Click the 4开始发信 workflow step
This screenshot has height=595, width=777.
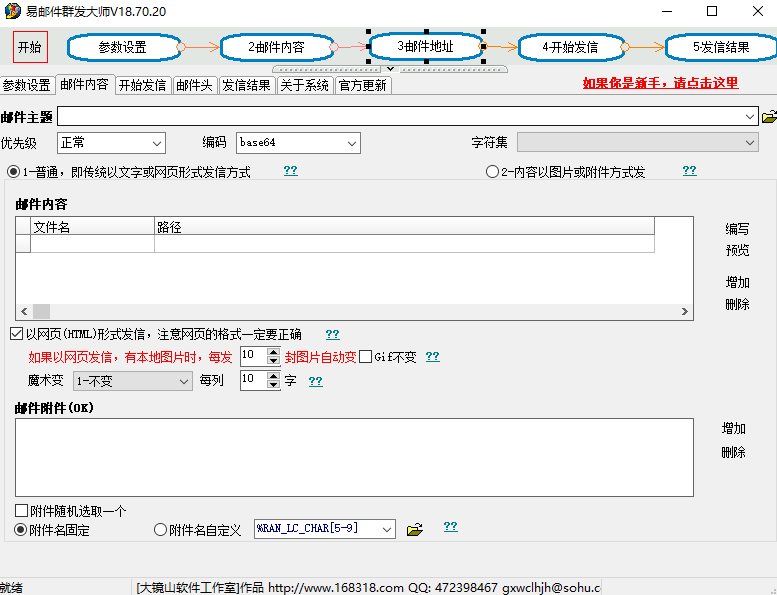570,47
